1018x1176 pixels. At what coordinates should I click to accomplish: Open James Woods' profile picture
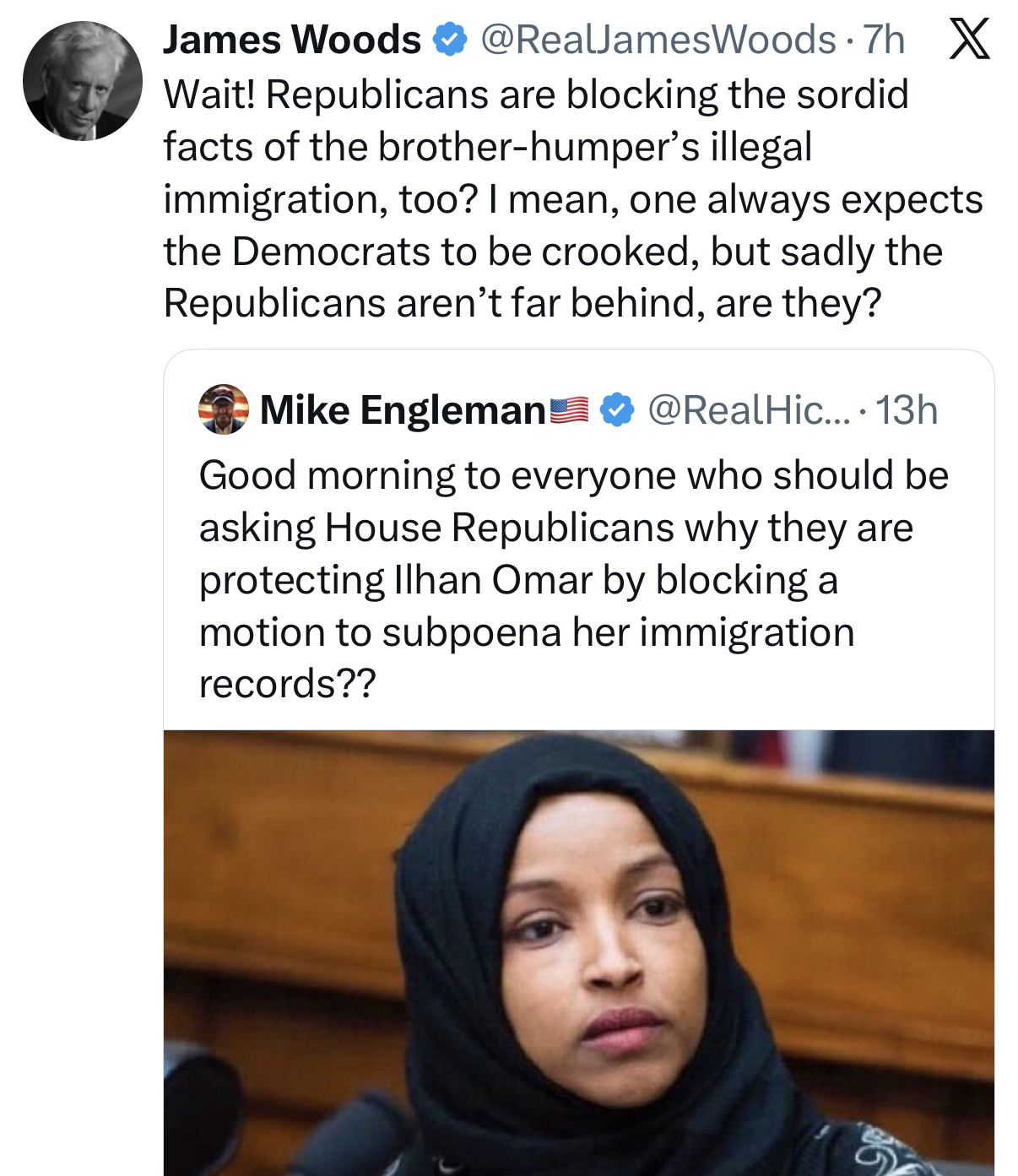tap(83, 82)
